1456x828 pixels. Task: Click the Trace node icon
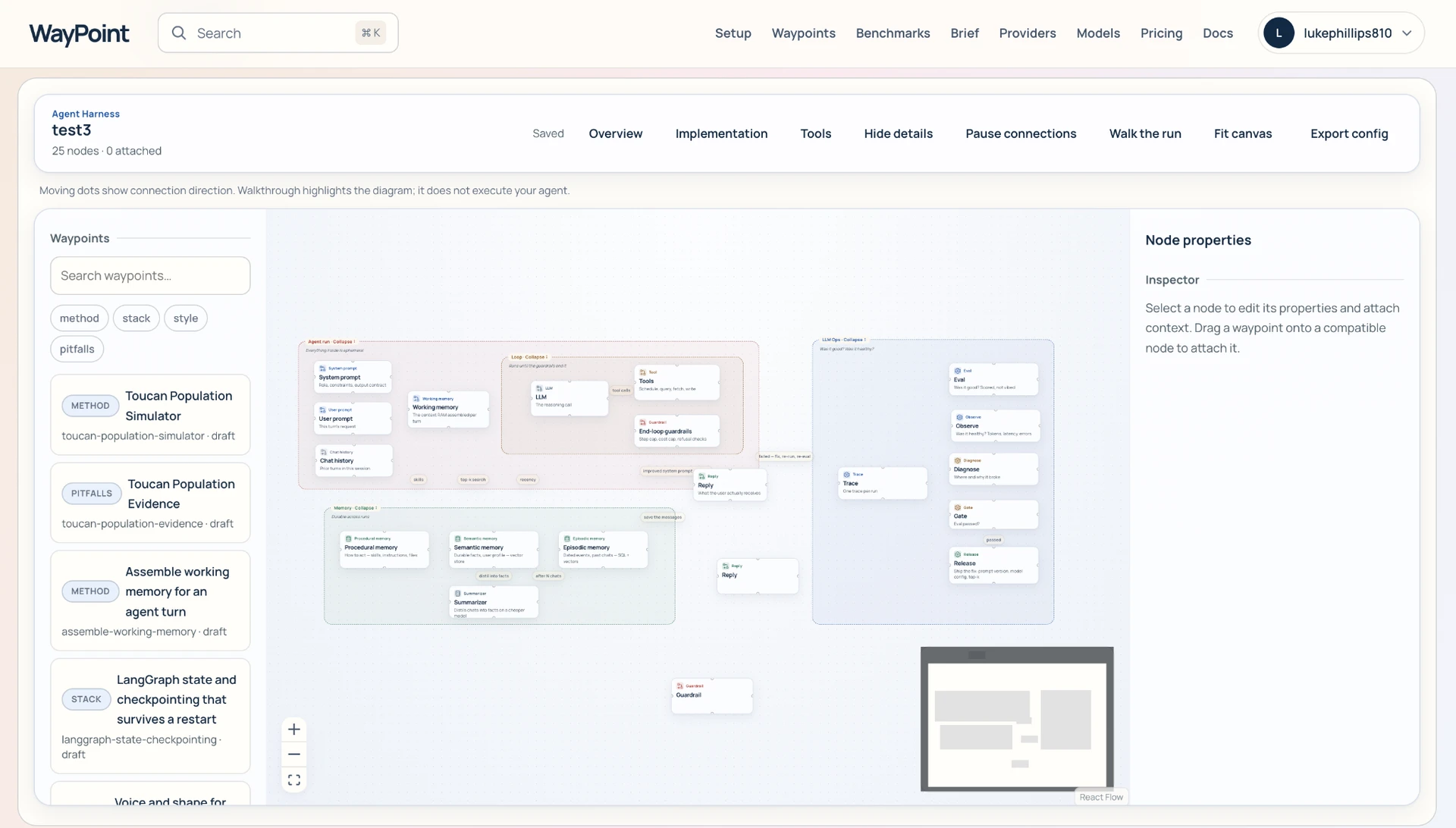click(x=846, y=475)
